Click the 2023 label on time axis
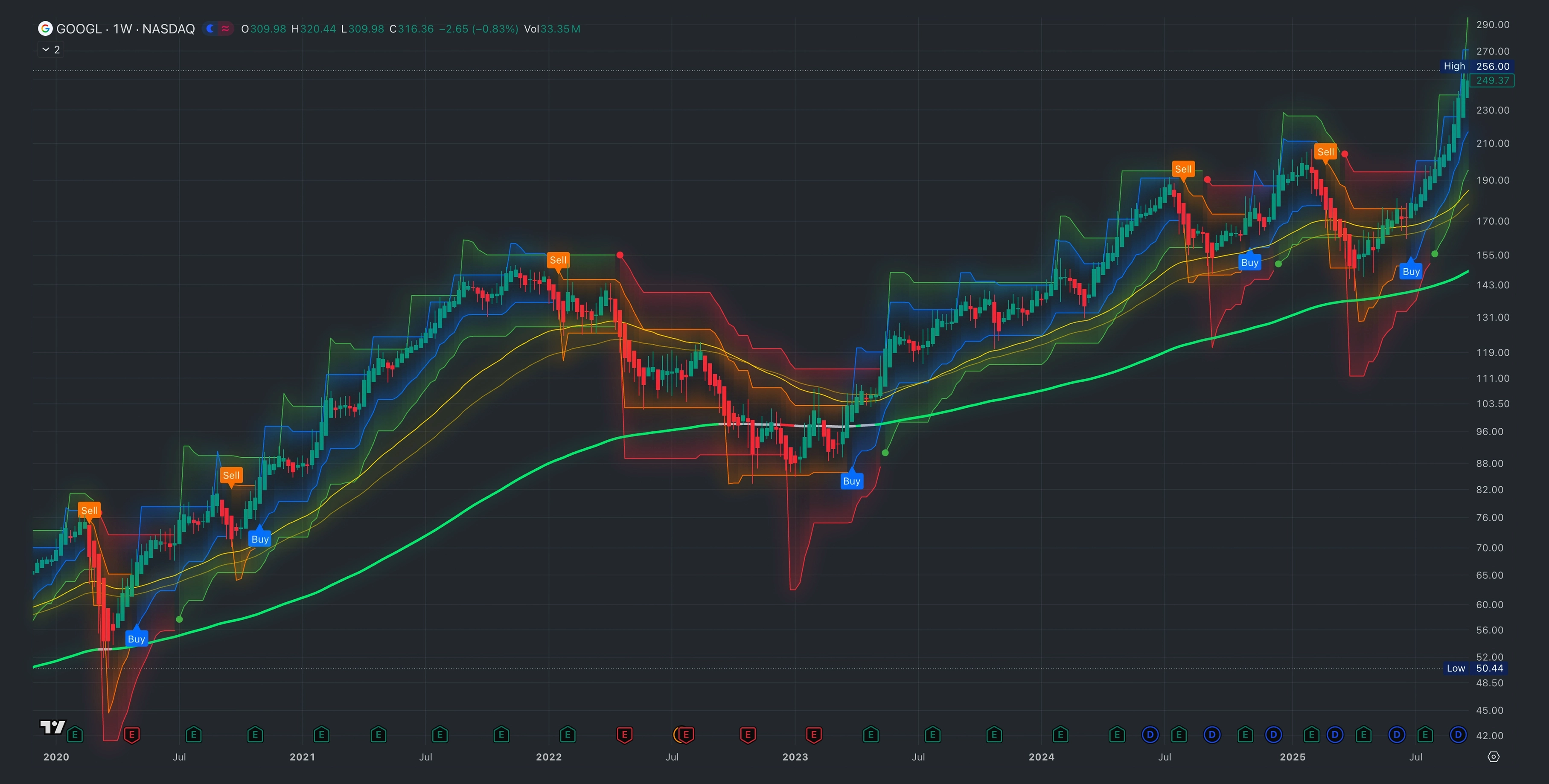Image resolution: width=1549 pixels, height=784 pixels. point(795,757)
